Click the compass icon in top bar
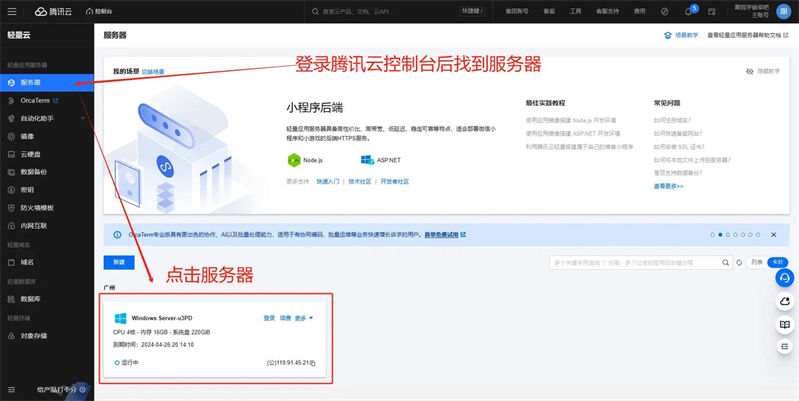The width and height of the screenshot is (799, 401). click(664, 11)
